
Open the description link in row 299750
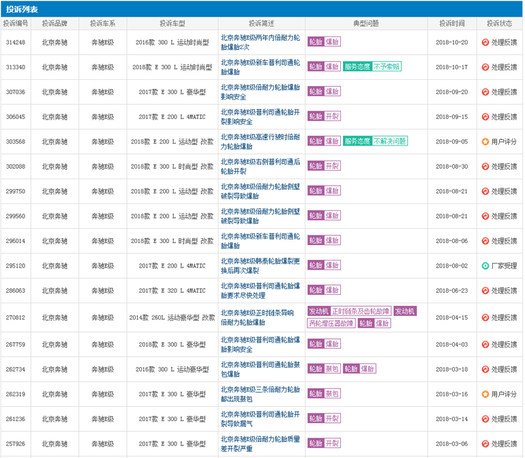(x=260, y=191)
